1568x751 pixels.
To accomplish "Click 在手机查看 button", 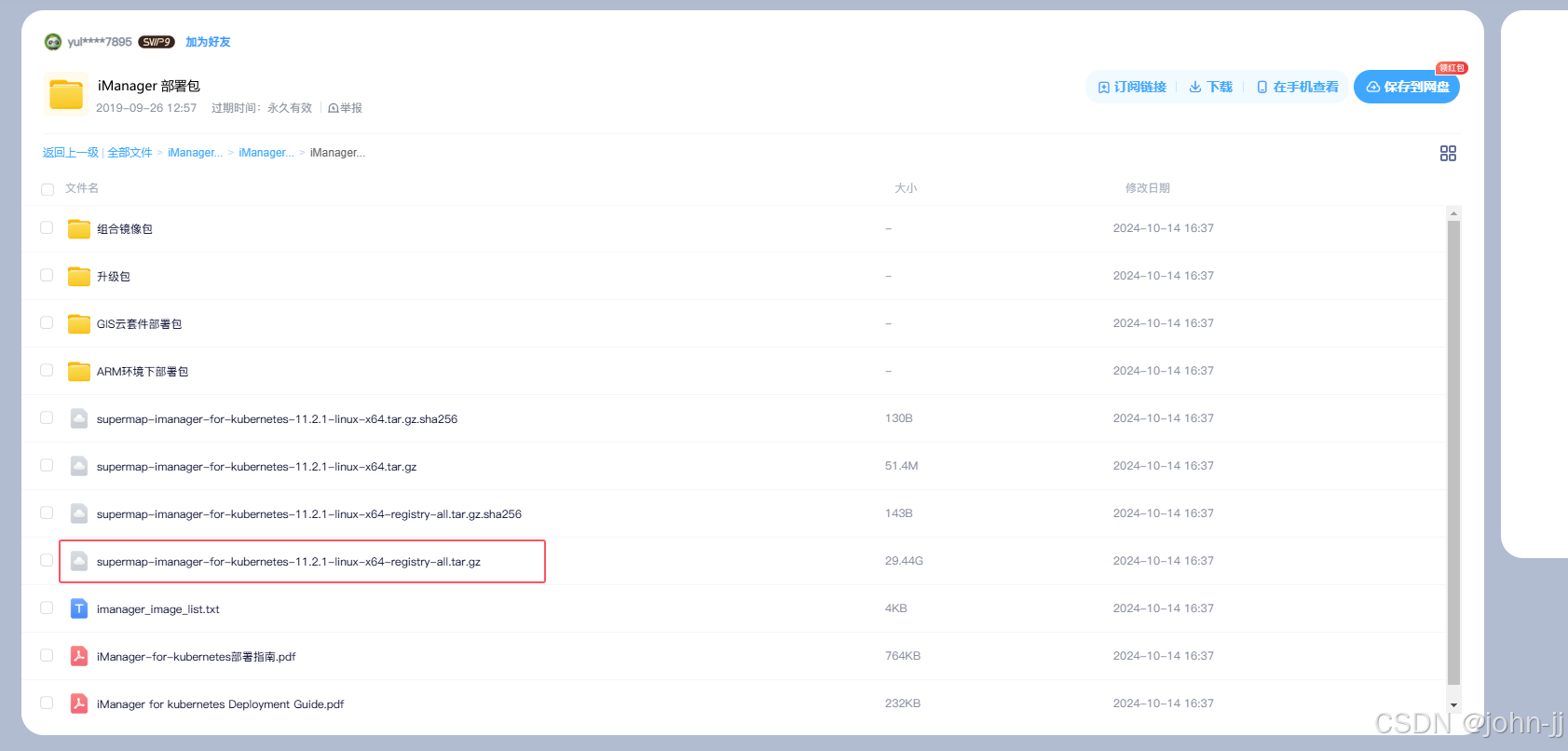I will click(1297, 87).
